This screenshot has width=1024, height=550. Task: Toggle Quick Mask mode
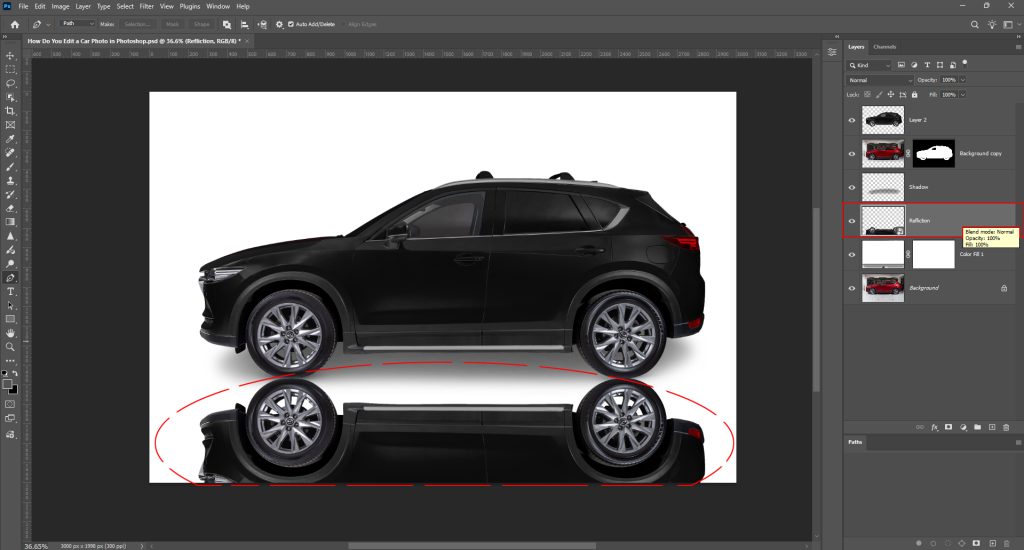pyautogui.click(x=10, y=404)
